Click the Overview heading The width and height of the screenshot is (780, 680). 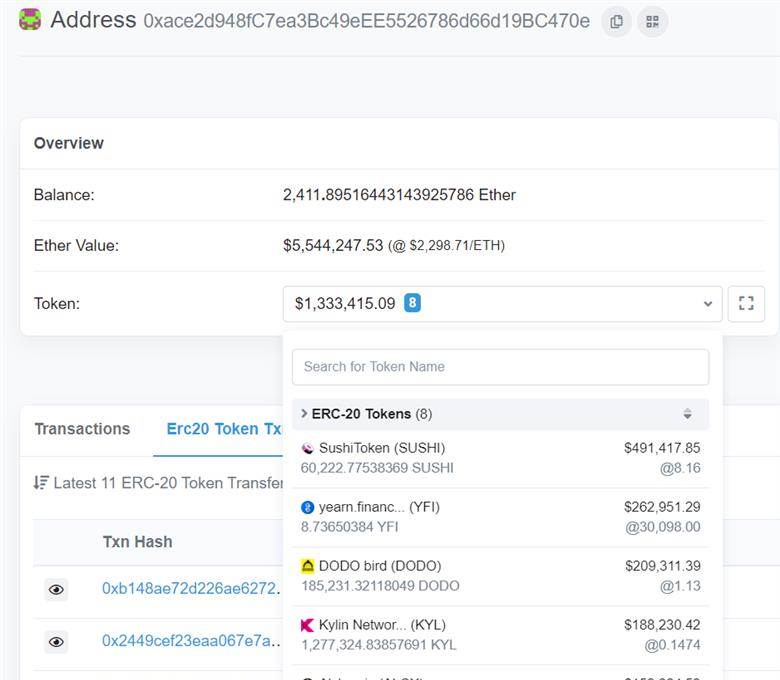(x=69, y=143)
